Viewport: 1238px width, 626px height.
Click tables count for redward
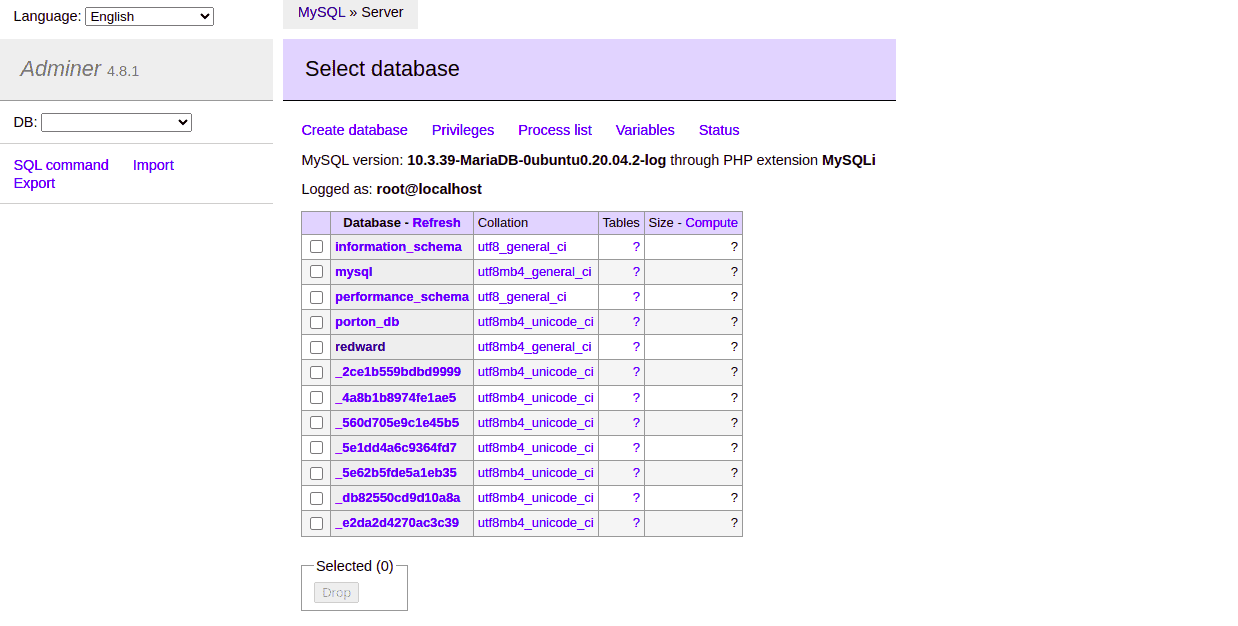(636, 347)
